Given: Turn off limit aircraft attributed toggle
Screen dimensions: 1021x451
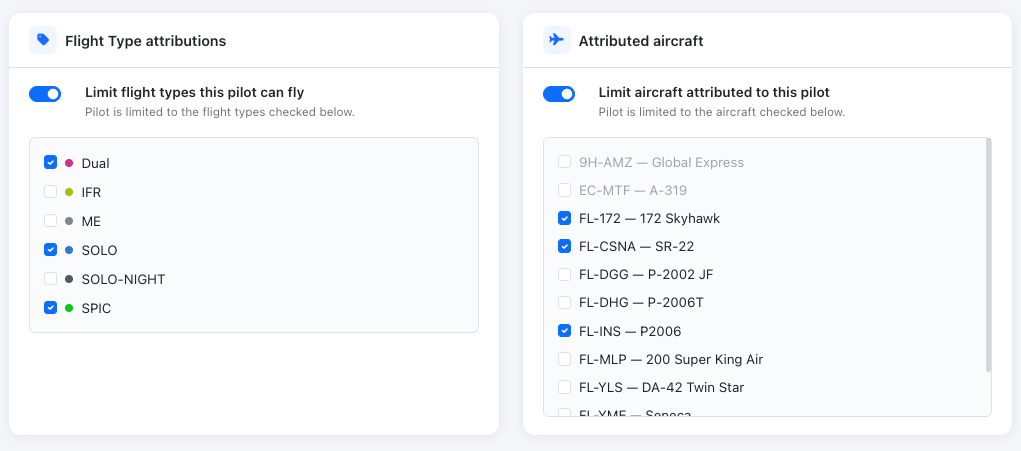Looking at the screenshot, I should (559, 94).
